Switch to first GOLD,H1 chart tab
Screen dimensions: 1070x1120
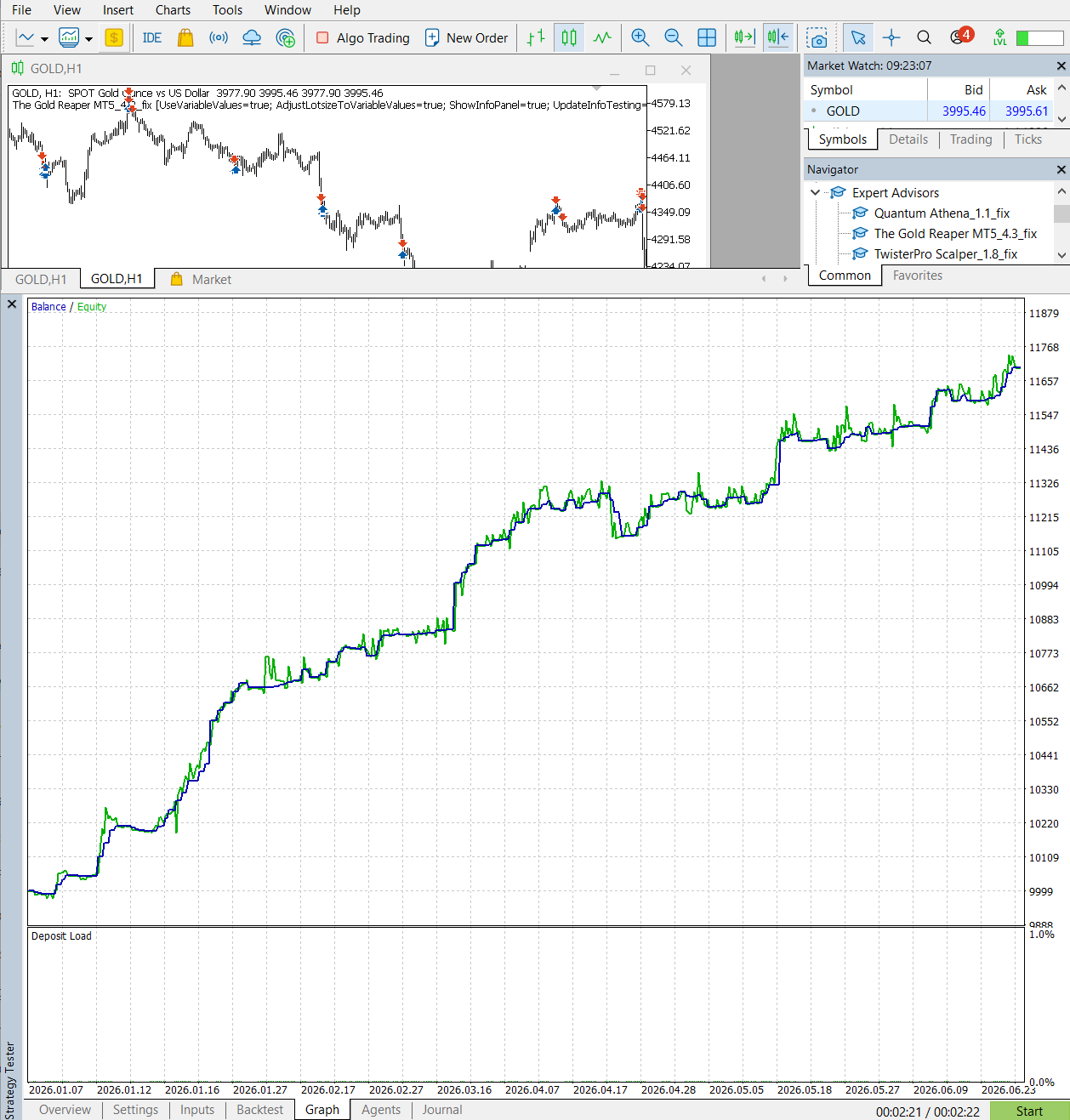click(x=41, y=279)
